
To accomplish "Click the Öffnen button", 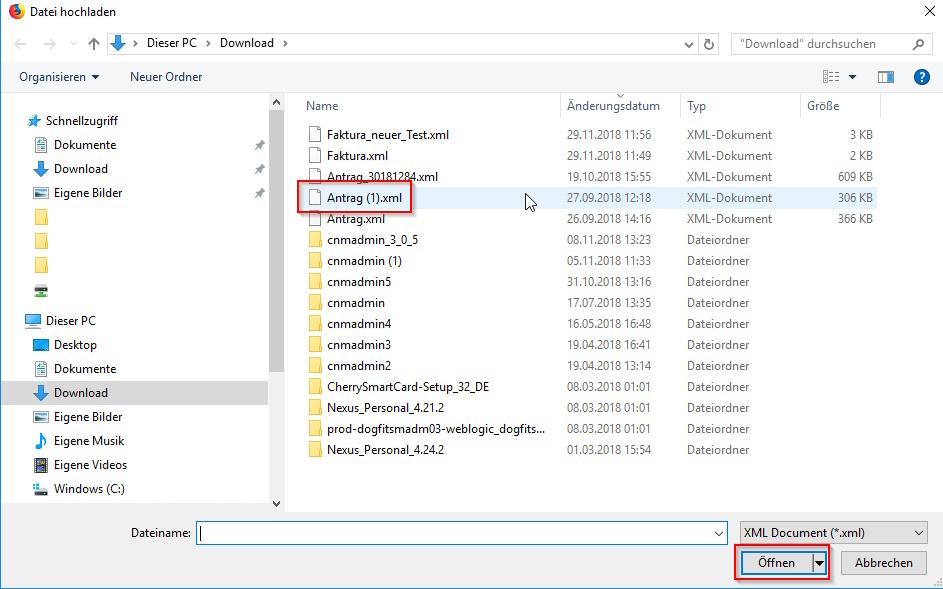I will tap(776, 563).
